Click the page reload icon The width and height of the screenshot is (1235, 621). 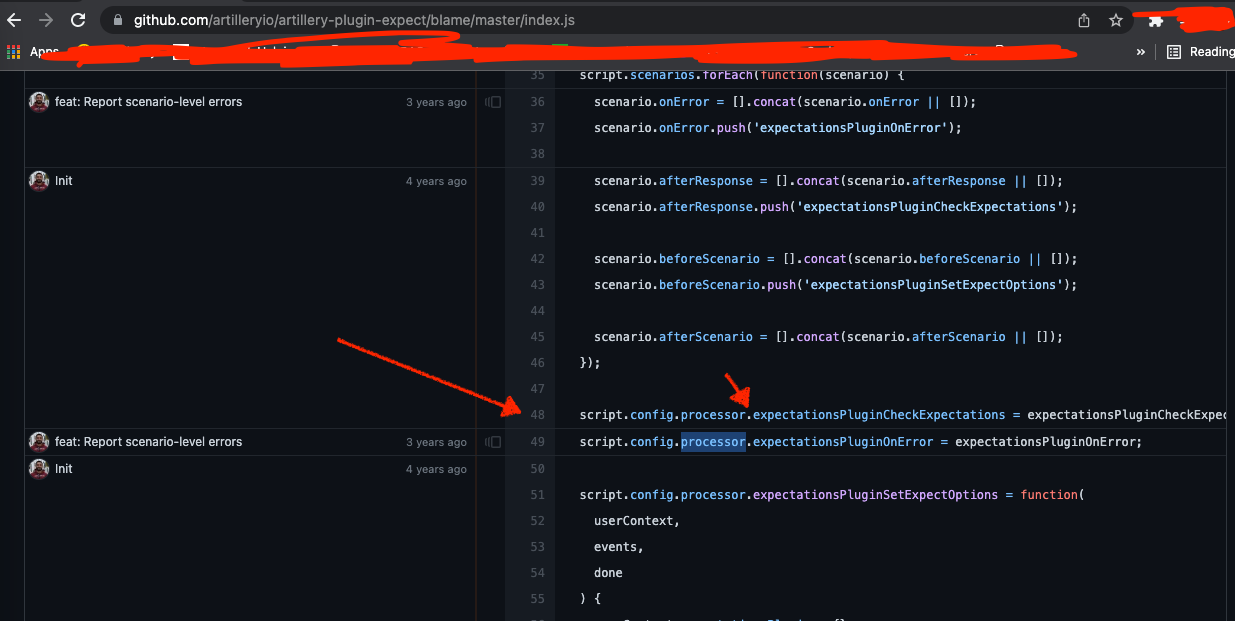tap(78, 18)
